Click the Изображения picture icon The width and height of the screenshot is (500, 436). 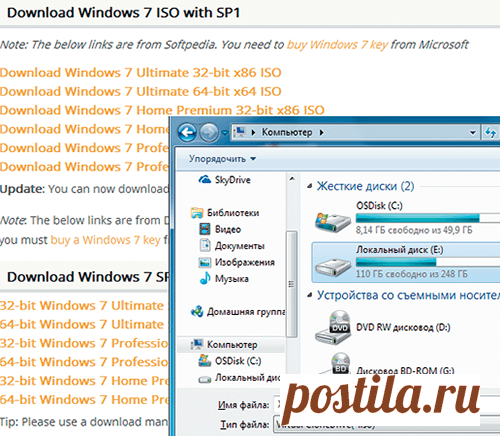click(205, 262)
